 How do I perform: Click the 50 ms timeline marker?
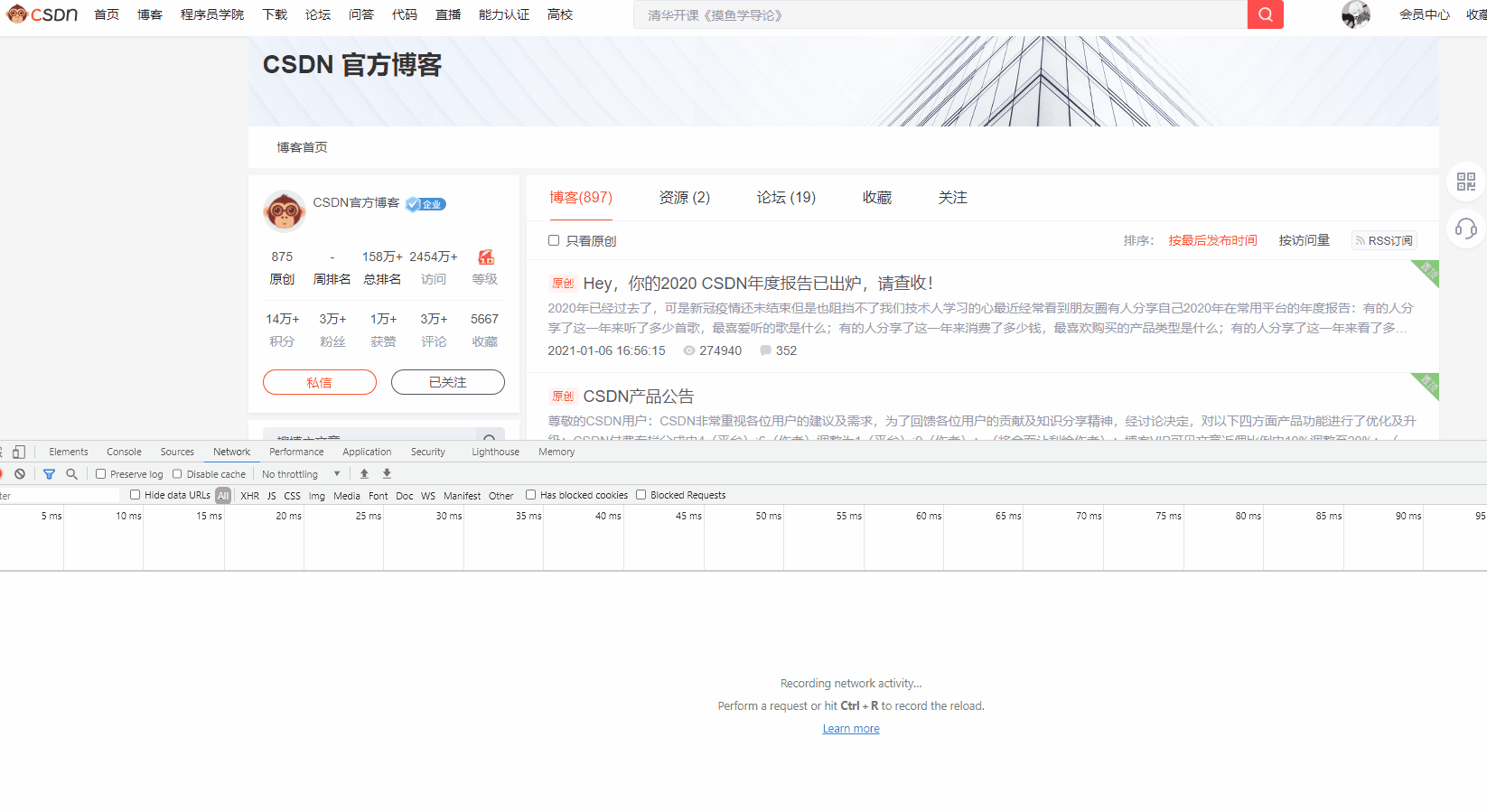[768, 516]
